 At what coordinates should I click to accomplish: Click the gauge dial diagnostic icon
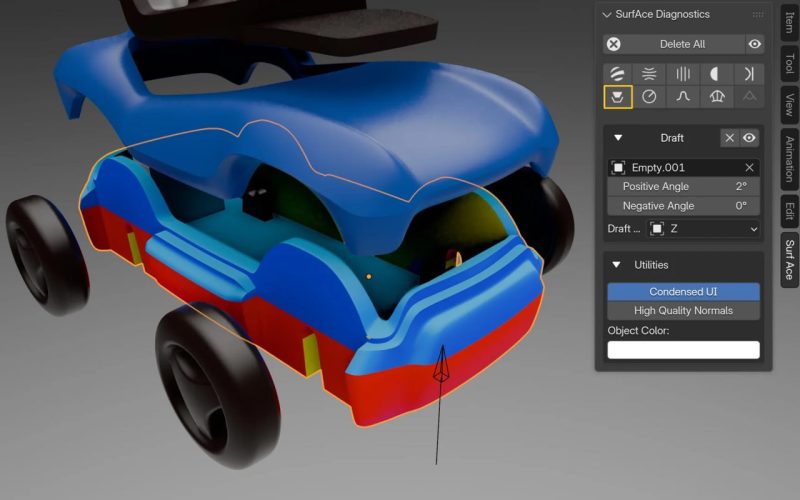(x=650, y=97)
